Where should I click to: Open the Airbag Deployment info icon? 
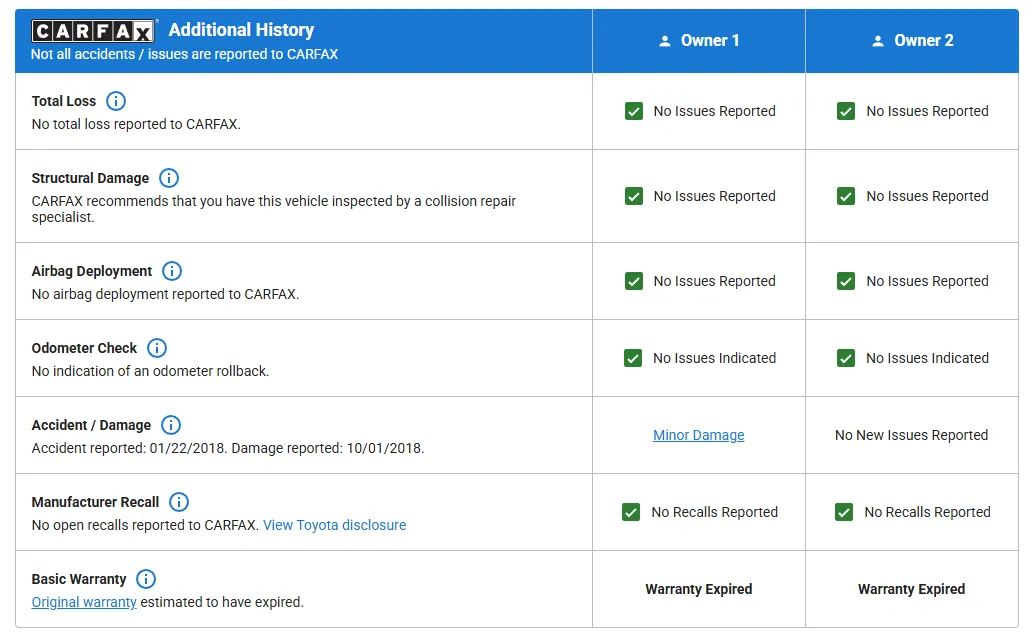click(x=172, y=270)
